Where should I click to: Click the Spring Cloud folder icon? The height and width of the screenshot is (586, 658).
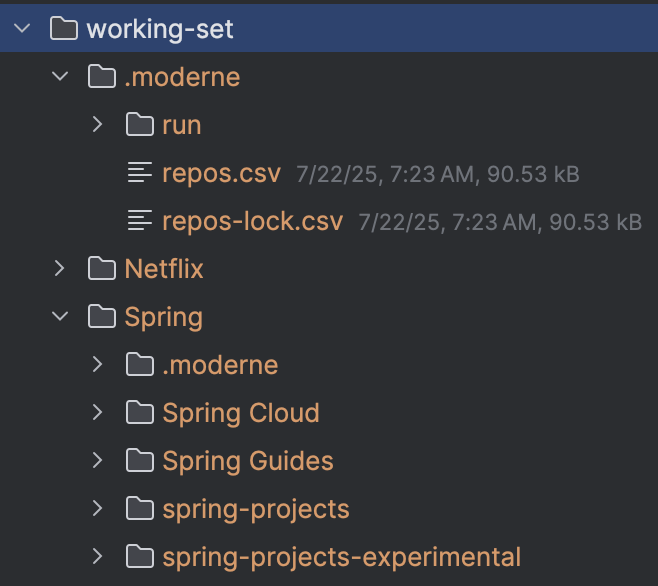click(140, 412)
